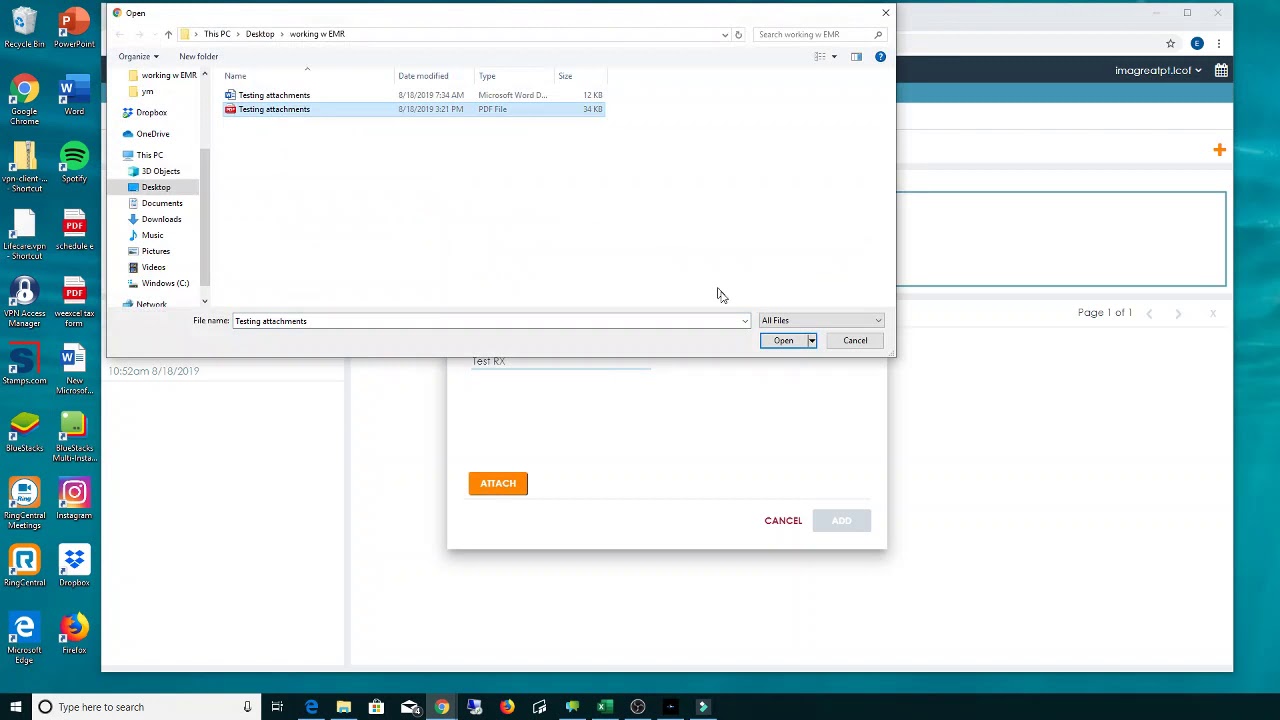The width and height of the screenshot is (1280, 720).
Task: Open Microsoft Edge from the taskbar
Action: (x=311, y=707)
